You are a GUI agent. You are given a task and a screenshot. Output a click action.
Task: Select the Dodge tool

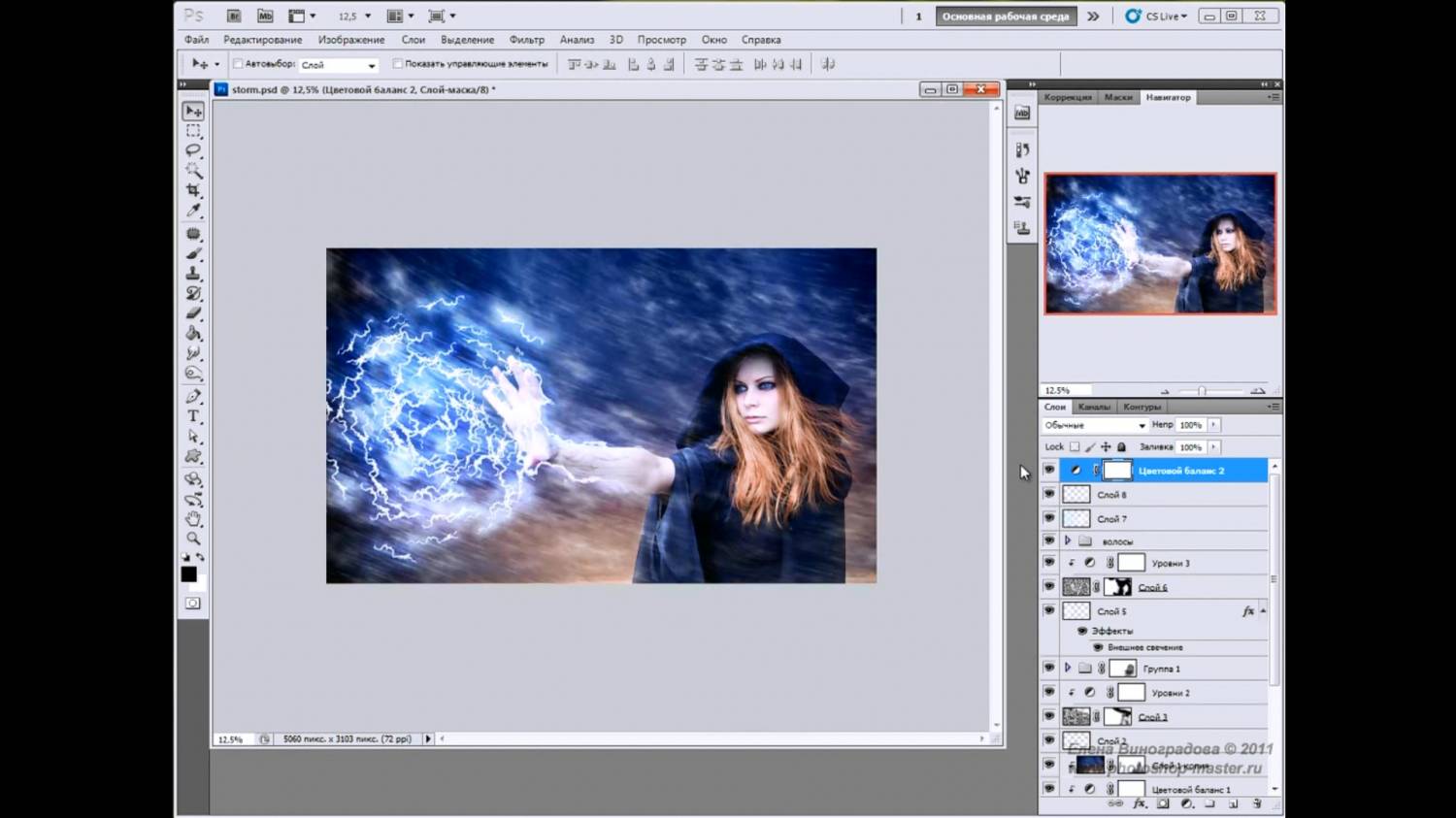tap(193, 373)
